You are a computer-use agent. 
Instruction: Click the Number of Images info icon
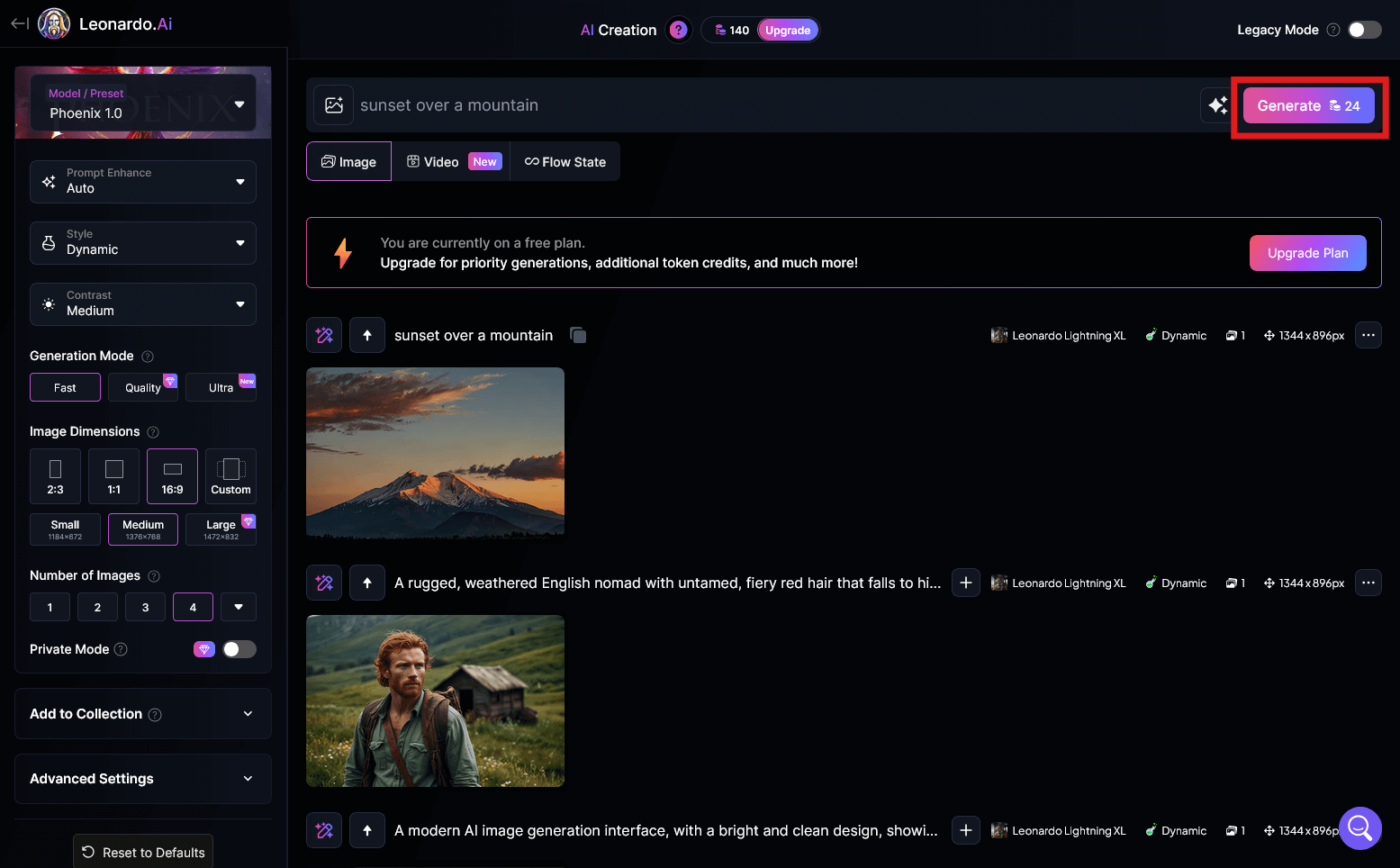pyautogui.click(x=154, y=576)
